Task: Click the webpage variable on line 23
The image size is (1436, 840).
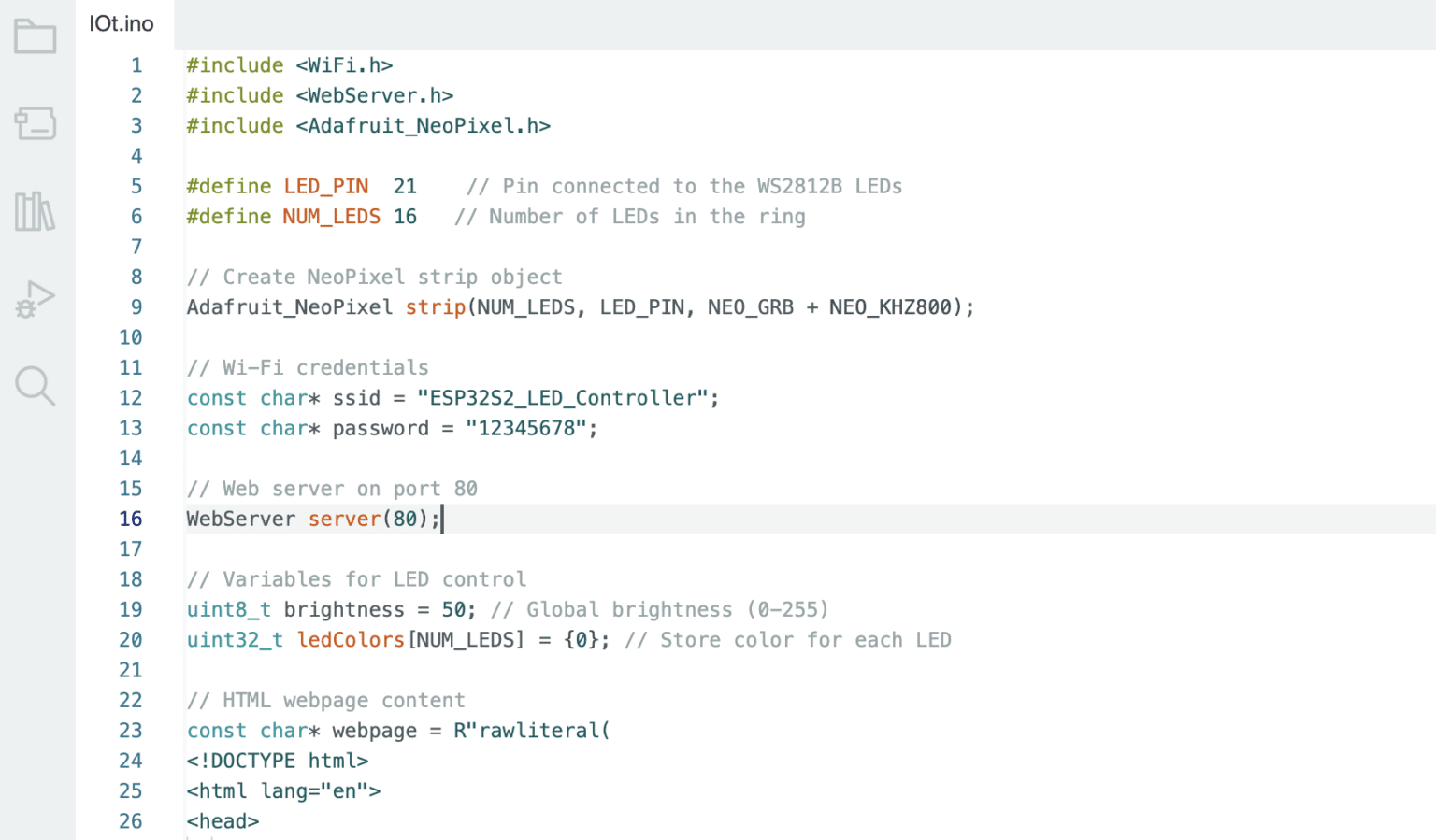Action: tap(374, 731)
